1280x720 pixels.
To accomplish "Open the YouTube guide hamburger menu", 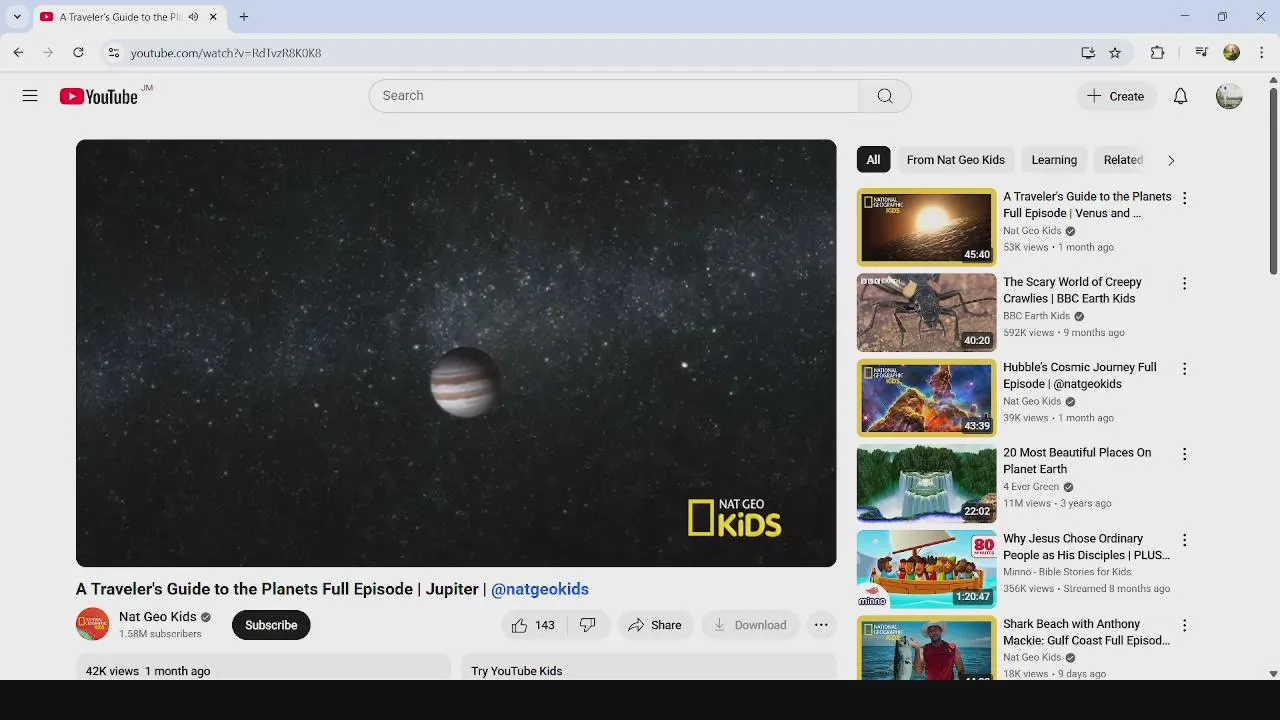I will coord(30,96).
